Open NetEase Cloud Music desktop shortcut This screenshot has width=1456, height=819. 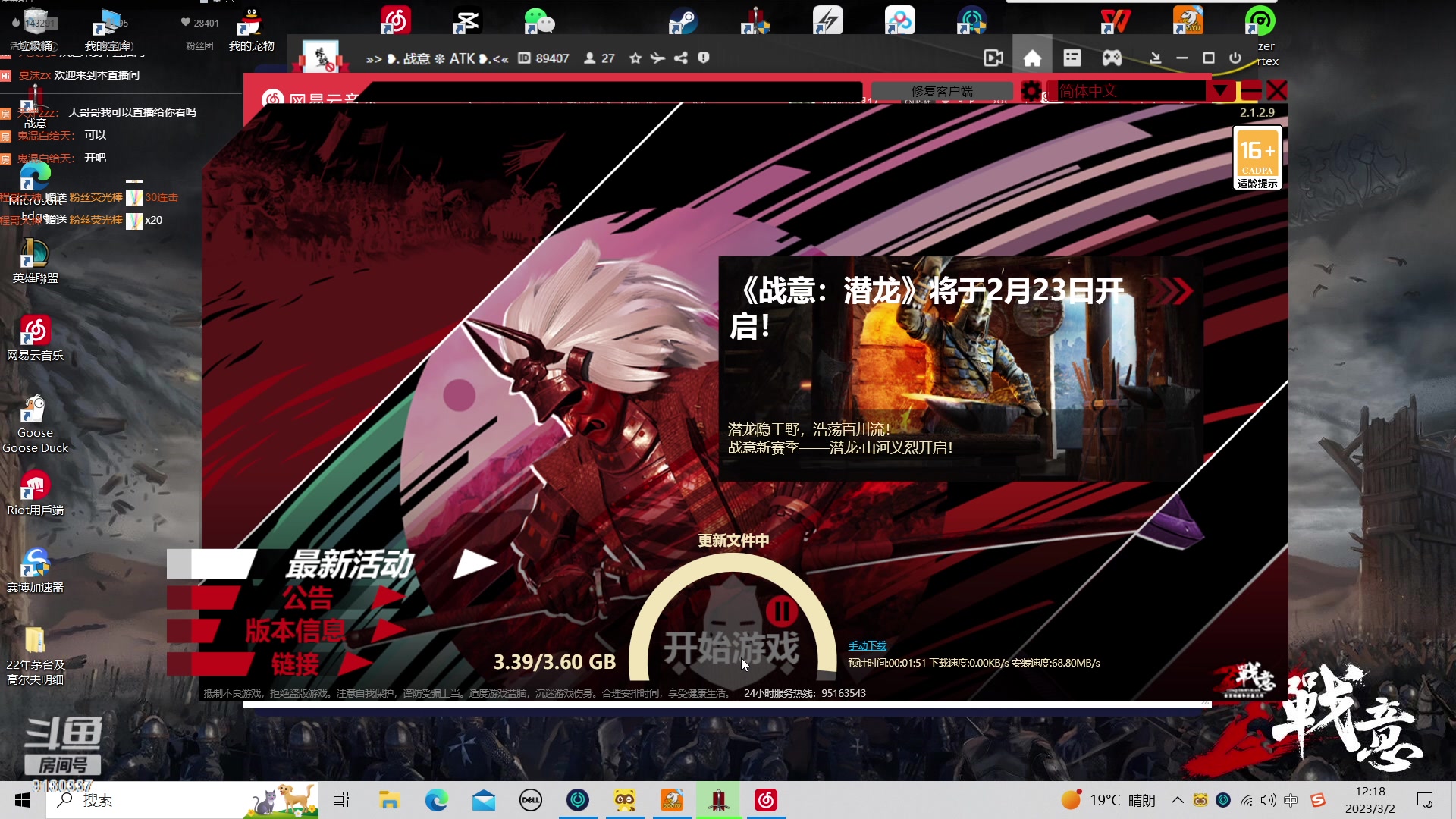pos(35,338)
